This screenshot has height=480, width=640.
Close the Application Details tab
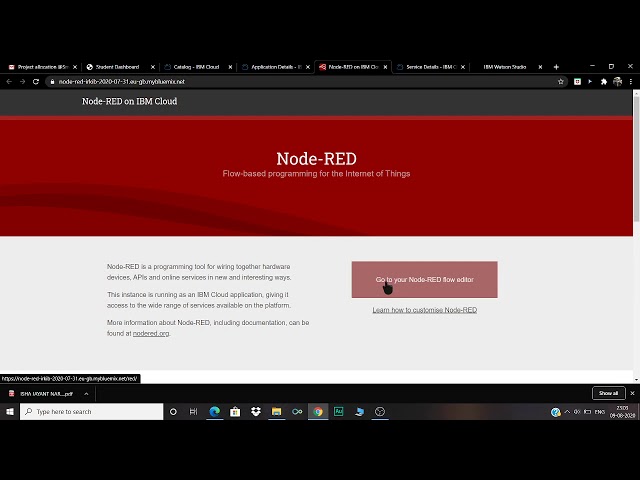click(x=308, y=67)
